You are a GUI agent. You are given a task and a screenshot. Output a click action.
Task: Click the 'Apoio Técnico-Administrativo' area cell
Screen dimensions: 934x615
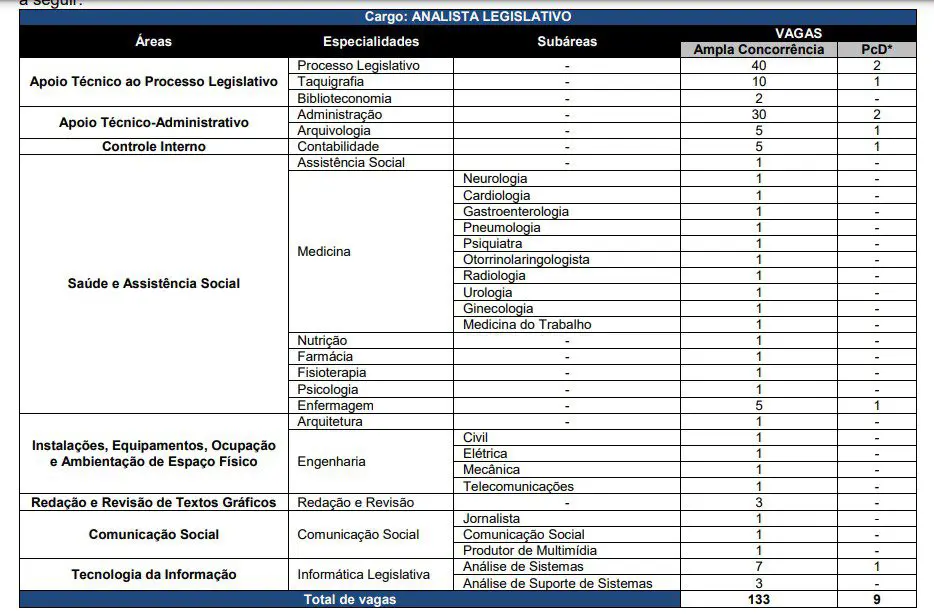click(154, 123)
